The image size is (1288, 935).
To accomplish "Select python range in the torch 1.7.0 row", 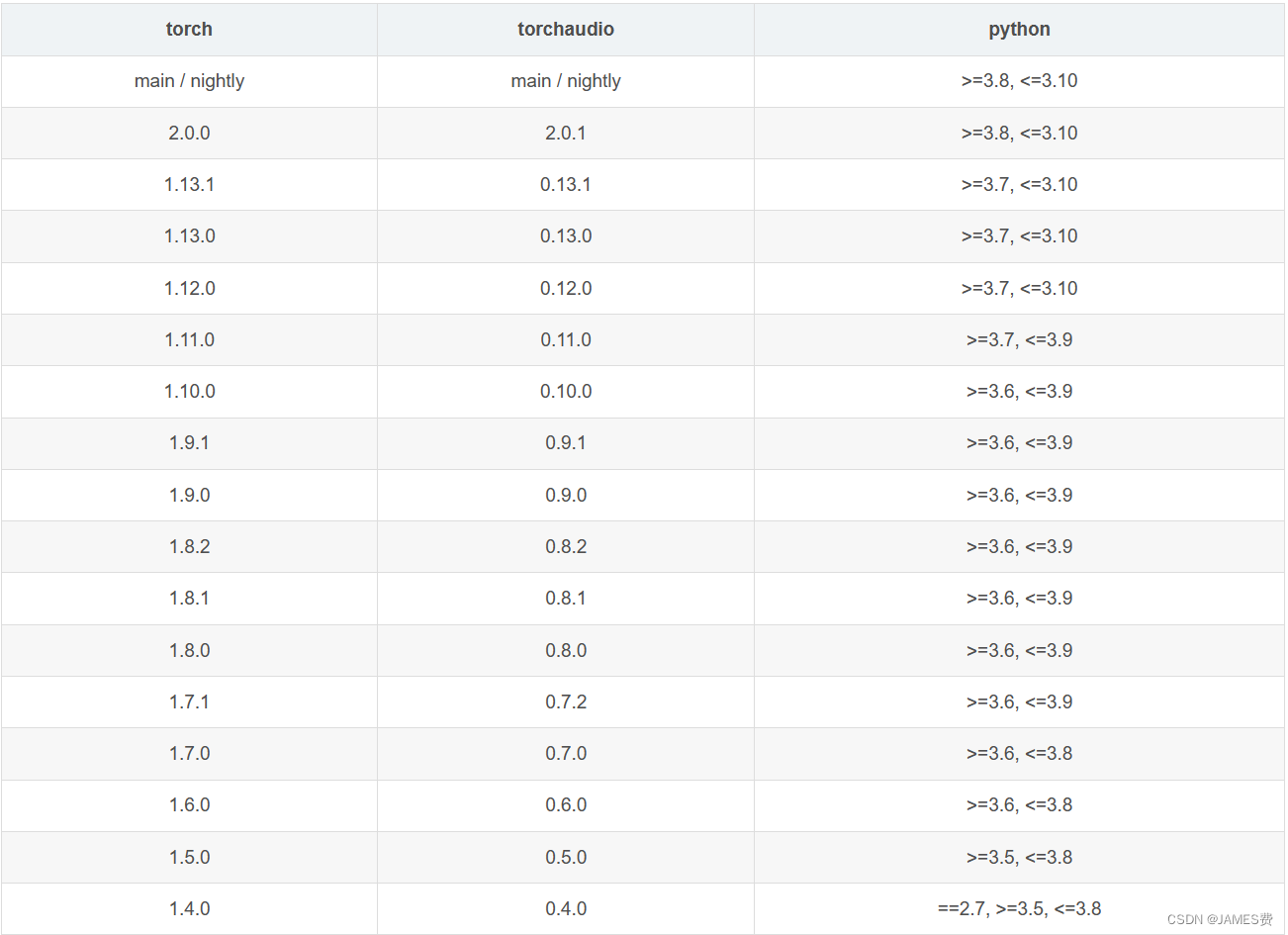I will click(x=1019, y=754).
